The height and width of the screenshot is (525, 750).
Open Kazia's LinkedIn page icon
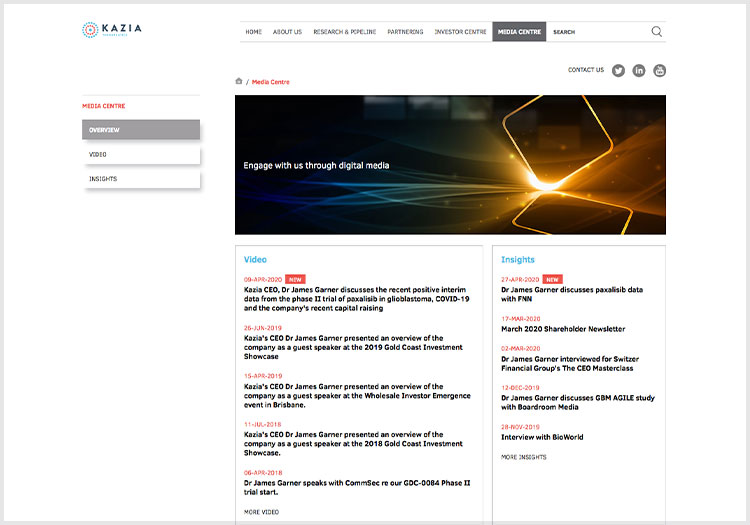click(x=639, y=71)
